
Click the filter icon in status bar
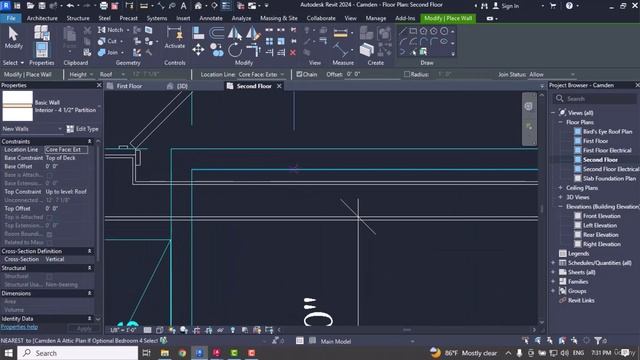pyautogui.click(x=598, y=340)
